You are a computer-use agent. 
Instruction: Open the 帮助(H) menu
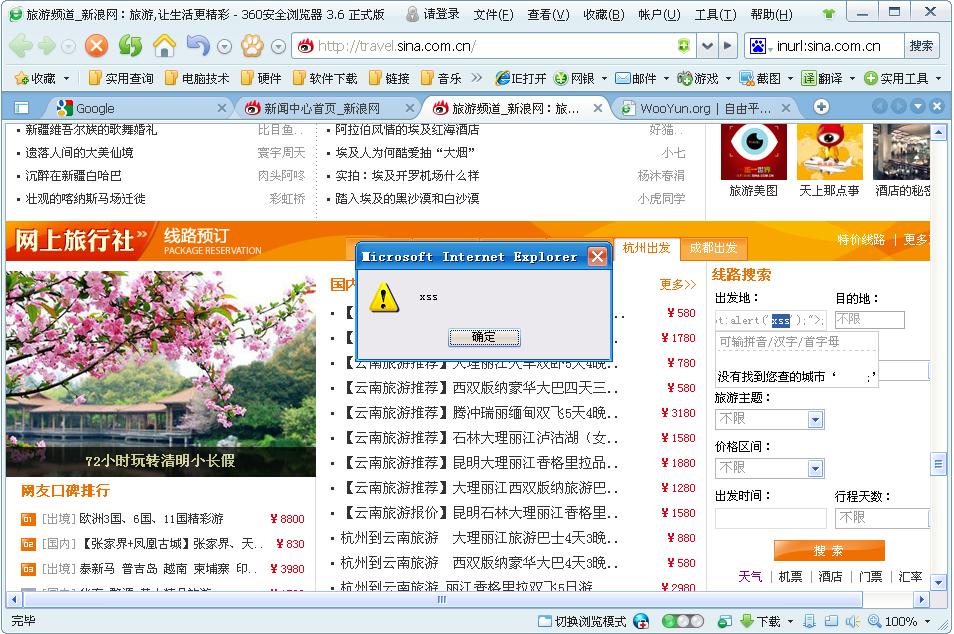[771, 14]
